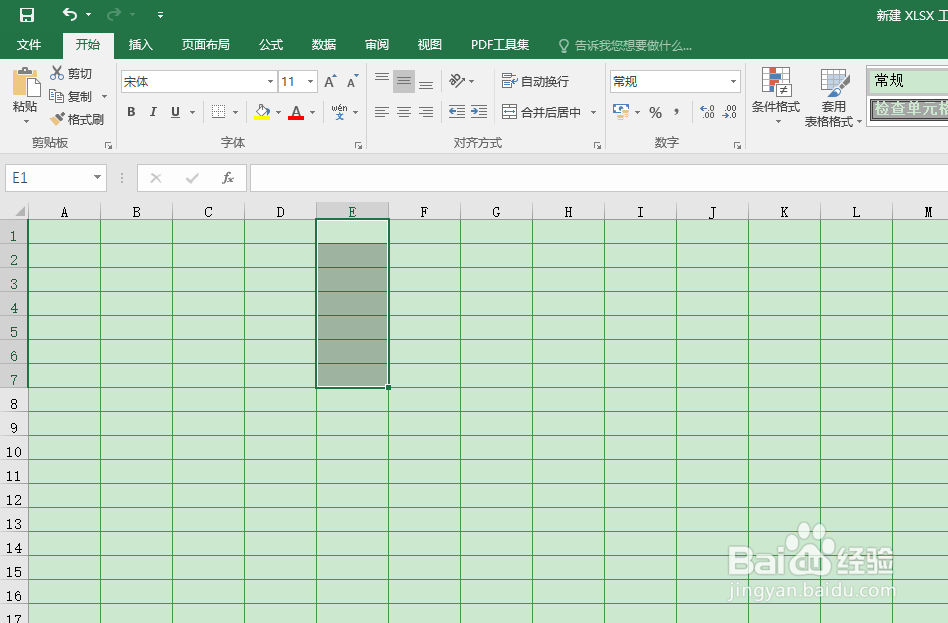Click 合并后居中 merge and center

pyautogui.click(x=542, y=112)
